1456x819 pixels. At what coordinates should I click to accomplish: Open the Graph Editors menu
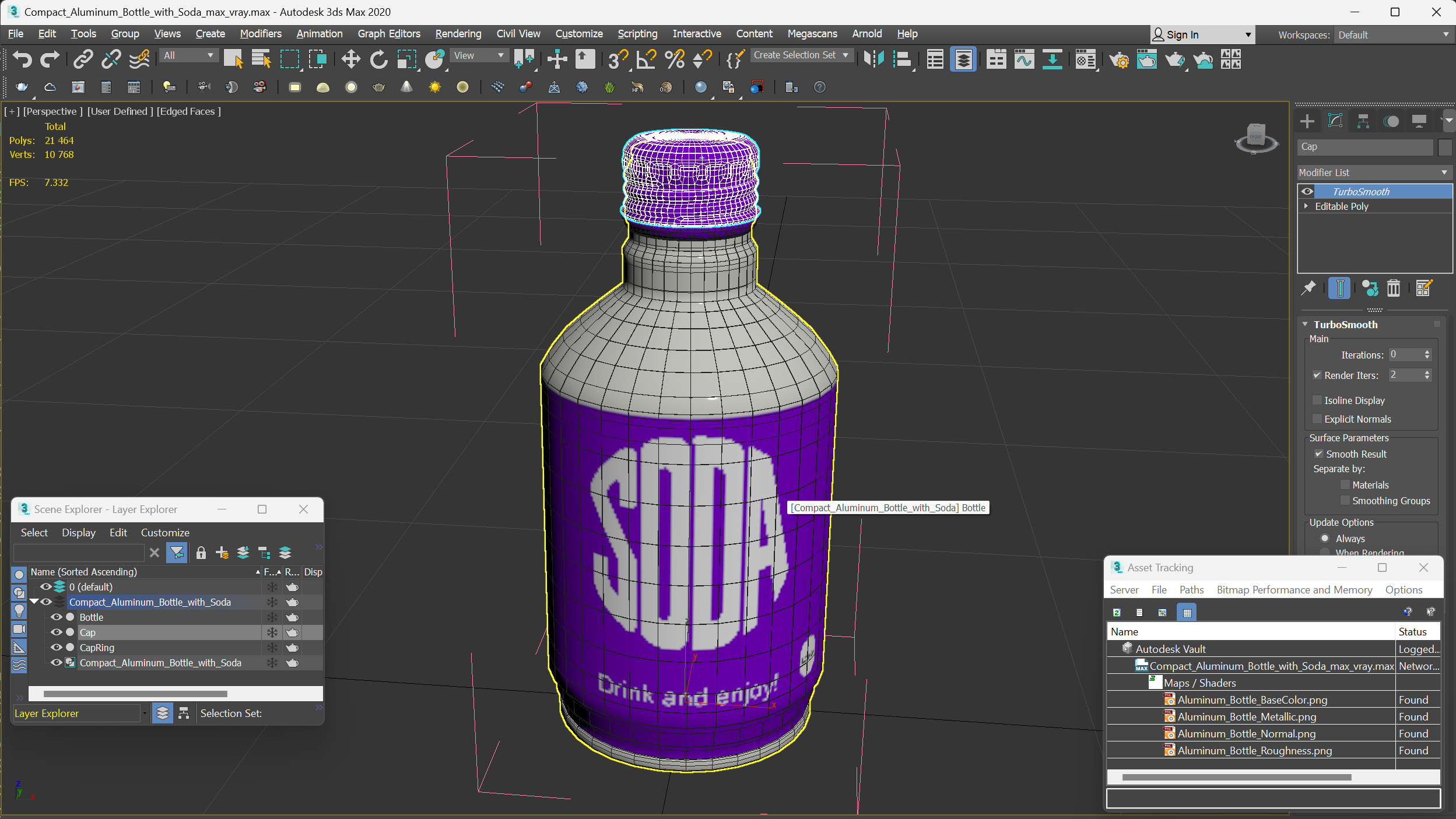(x=389, y=34)
